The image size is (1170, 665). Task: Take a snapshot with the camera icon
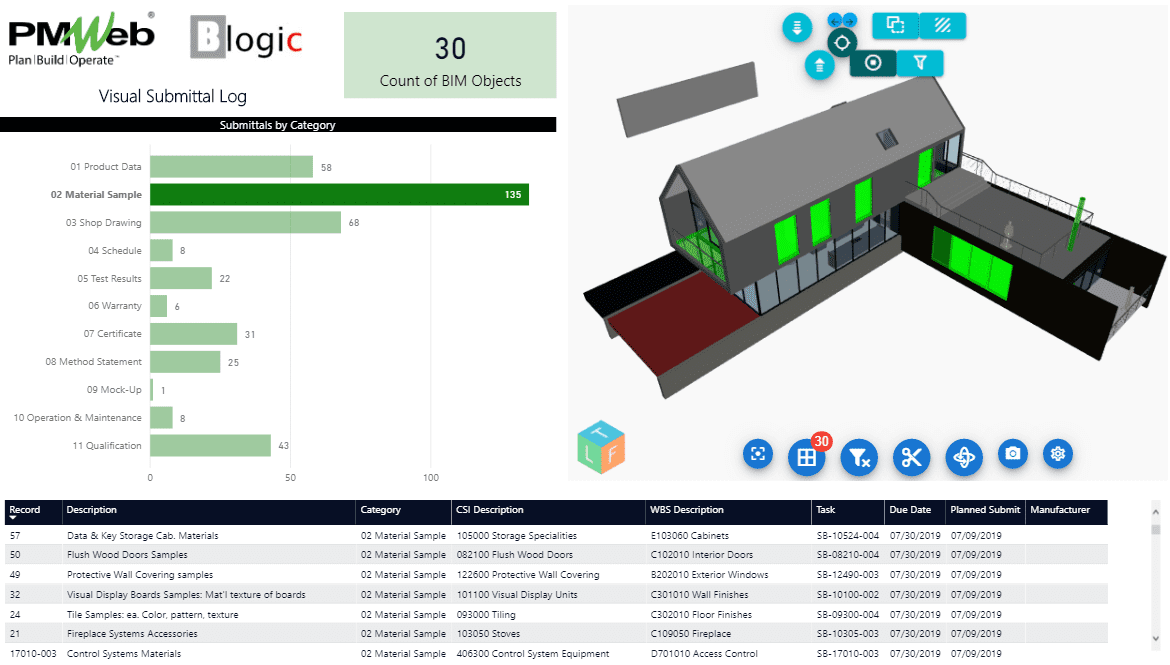[x=1013, y=454]
